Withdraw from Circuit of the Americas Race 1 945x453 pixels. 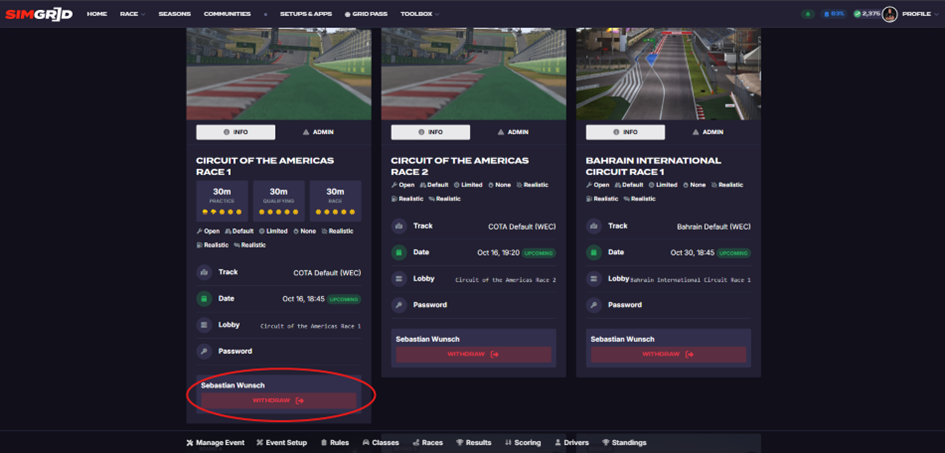[x=278, y=400]
